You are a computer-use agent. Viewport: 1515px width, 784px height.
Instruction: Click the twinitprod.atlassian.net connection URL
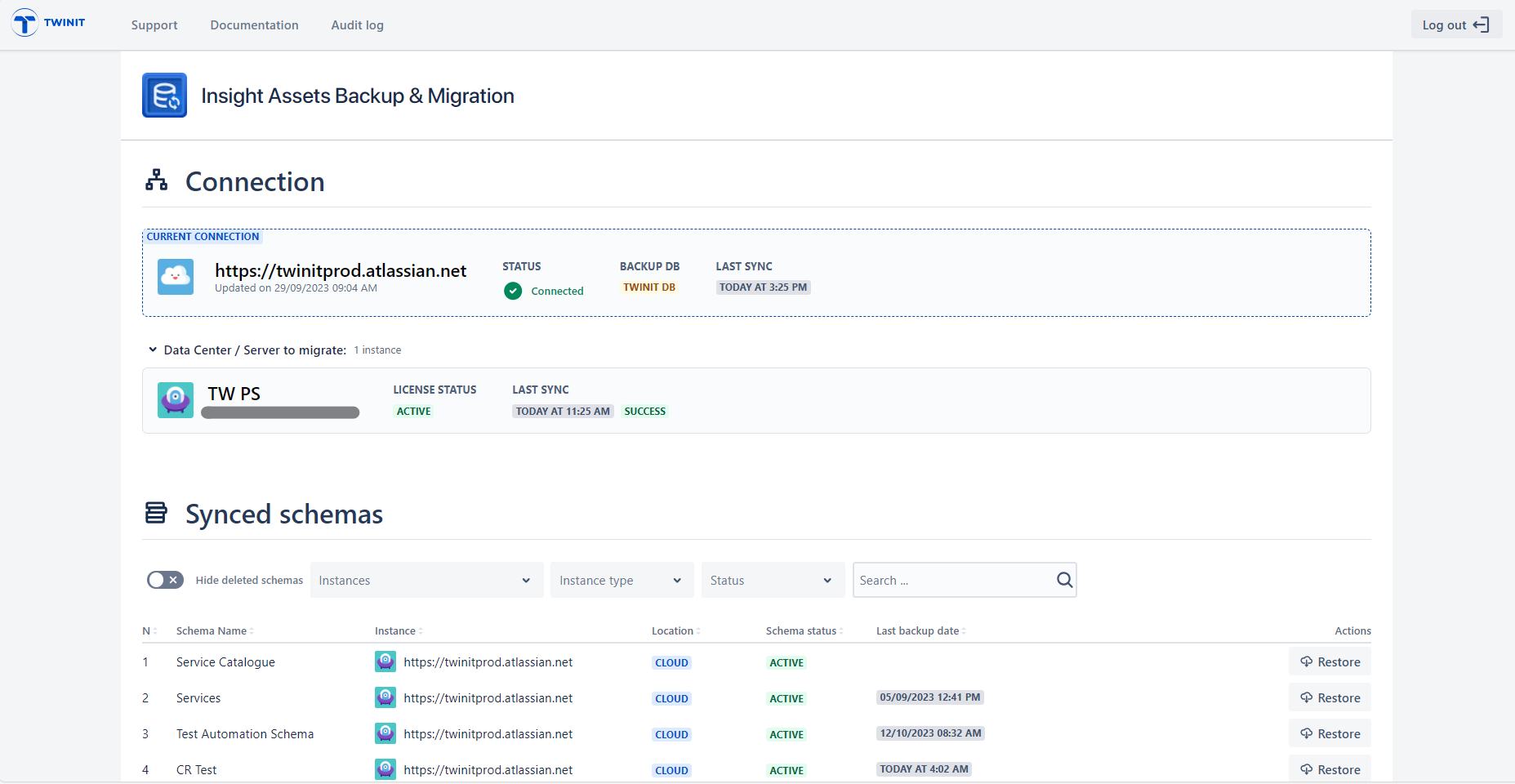point(341,270)
